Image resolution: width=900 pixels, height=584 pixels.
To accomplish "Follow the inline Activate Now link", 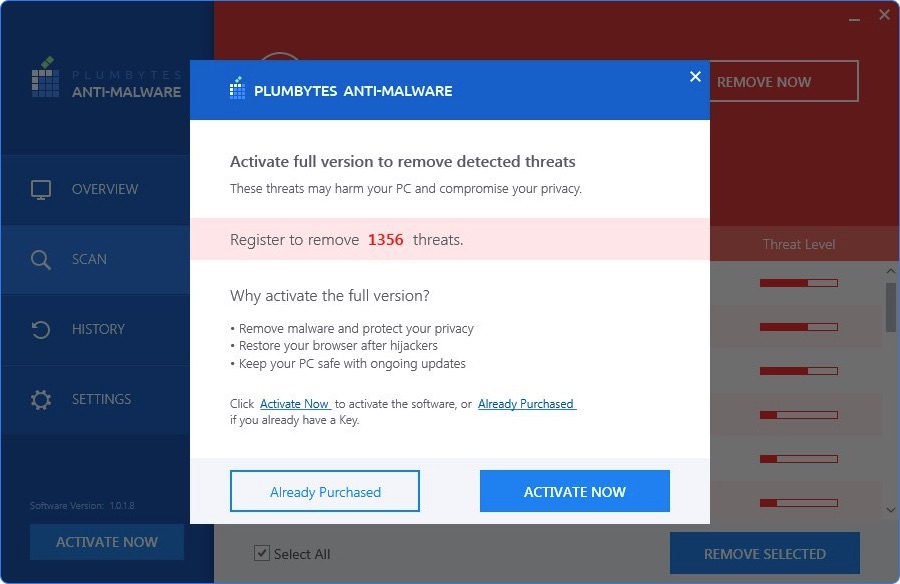I will point(295,404).
